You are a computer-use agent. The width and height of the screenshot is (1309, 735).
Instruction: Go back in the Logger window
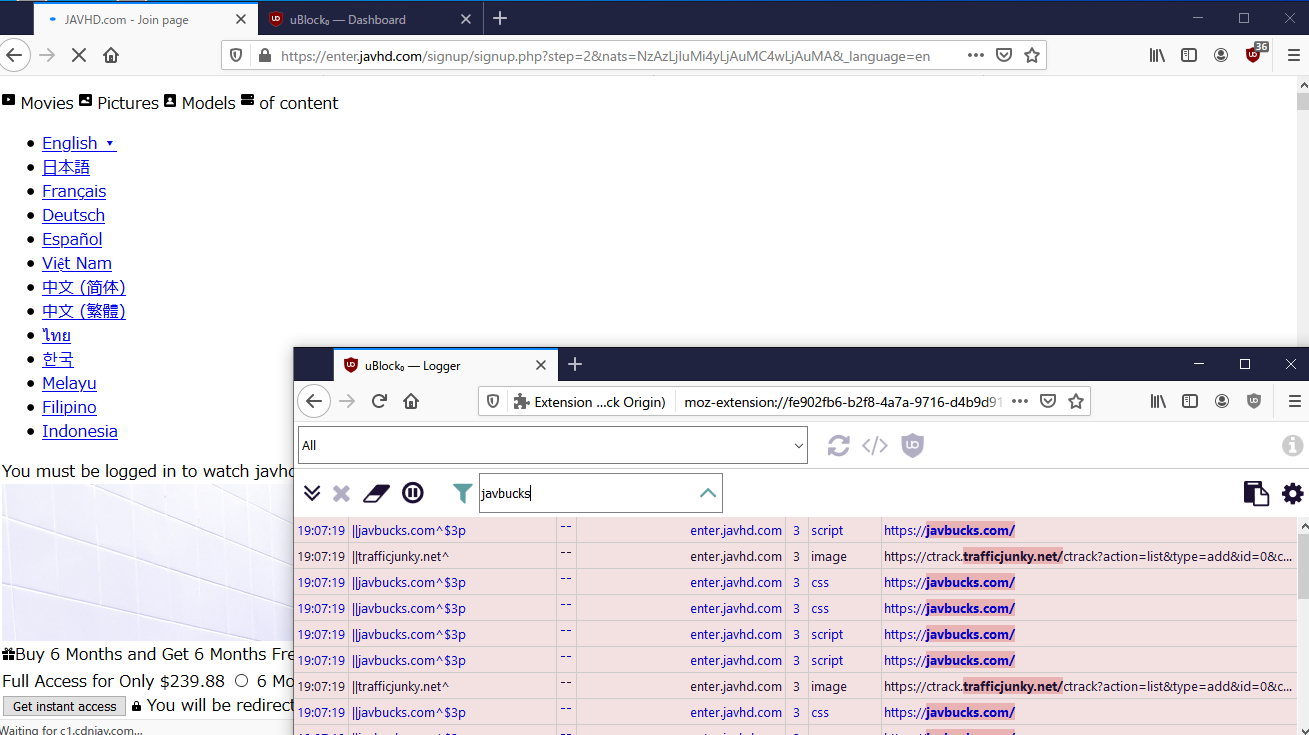coord(314,401)
